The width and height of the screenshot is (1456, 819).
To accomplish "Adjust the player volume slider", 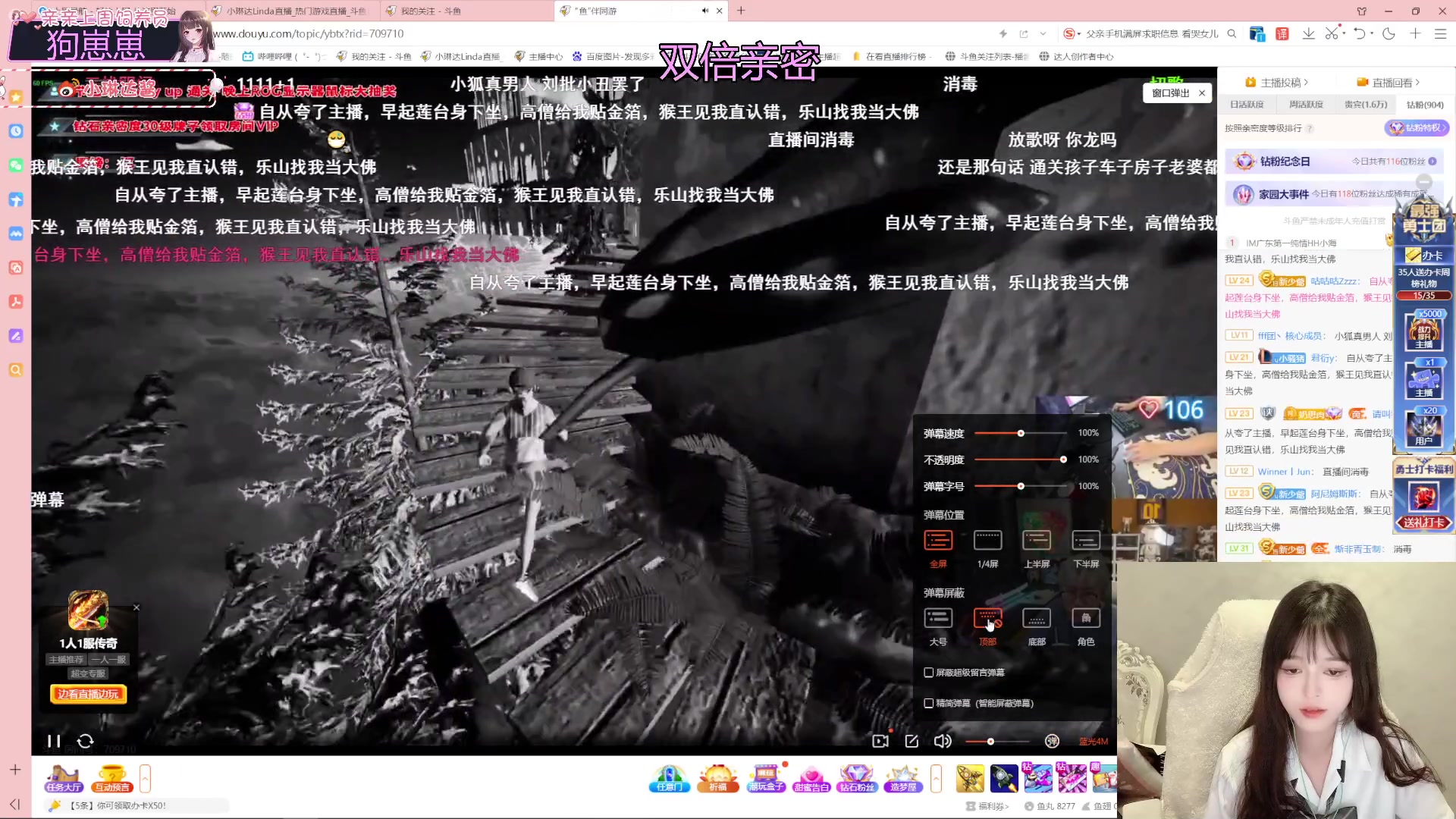I will point(998,741).
